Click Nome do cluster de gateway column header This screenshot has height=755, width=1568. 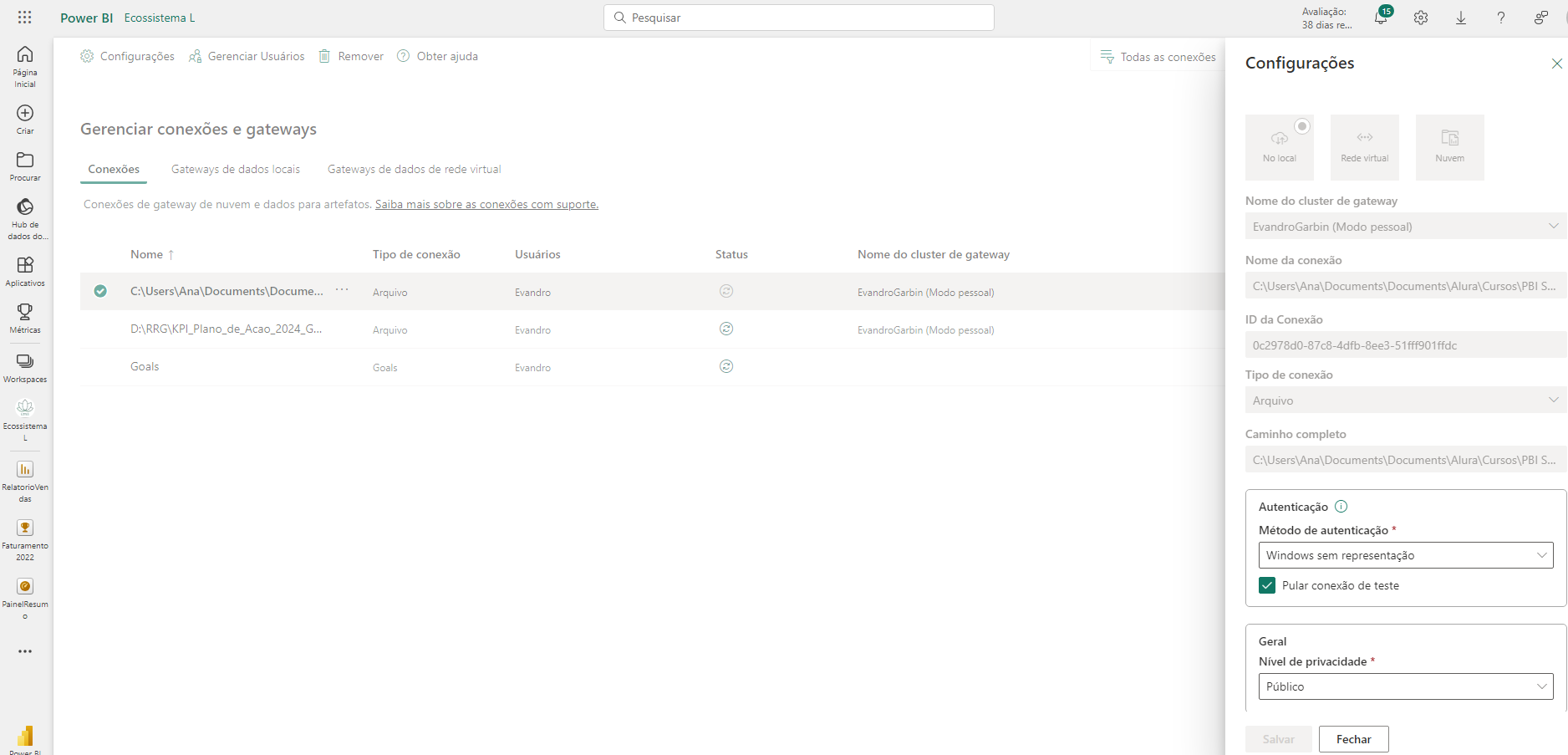click(x=934, y=254)
